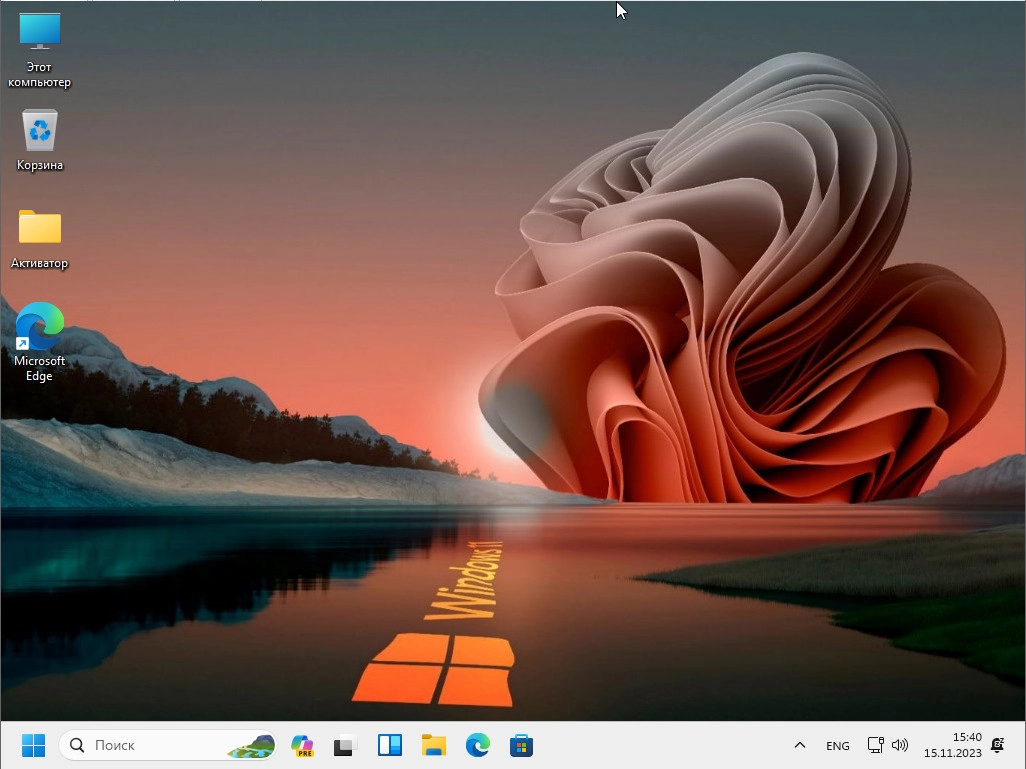Open Task View from the taskbar

tap(345, 745)
